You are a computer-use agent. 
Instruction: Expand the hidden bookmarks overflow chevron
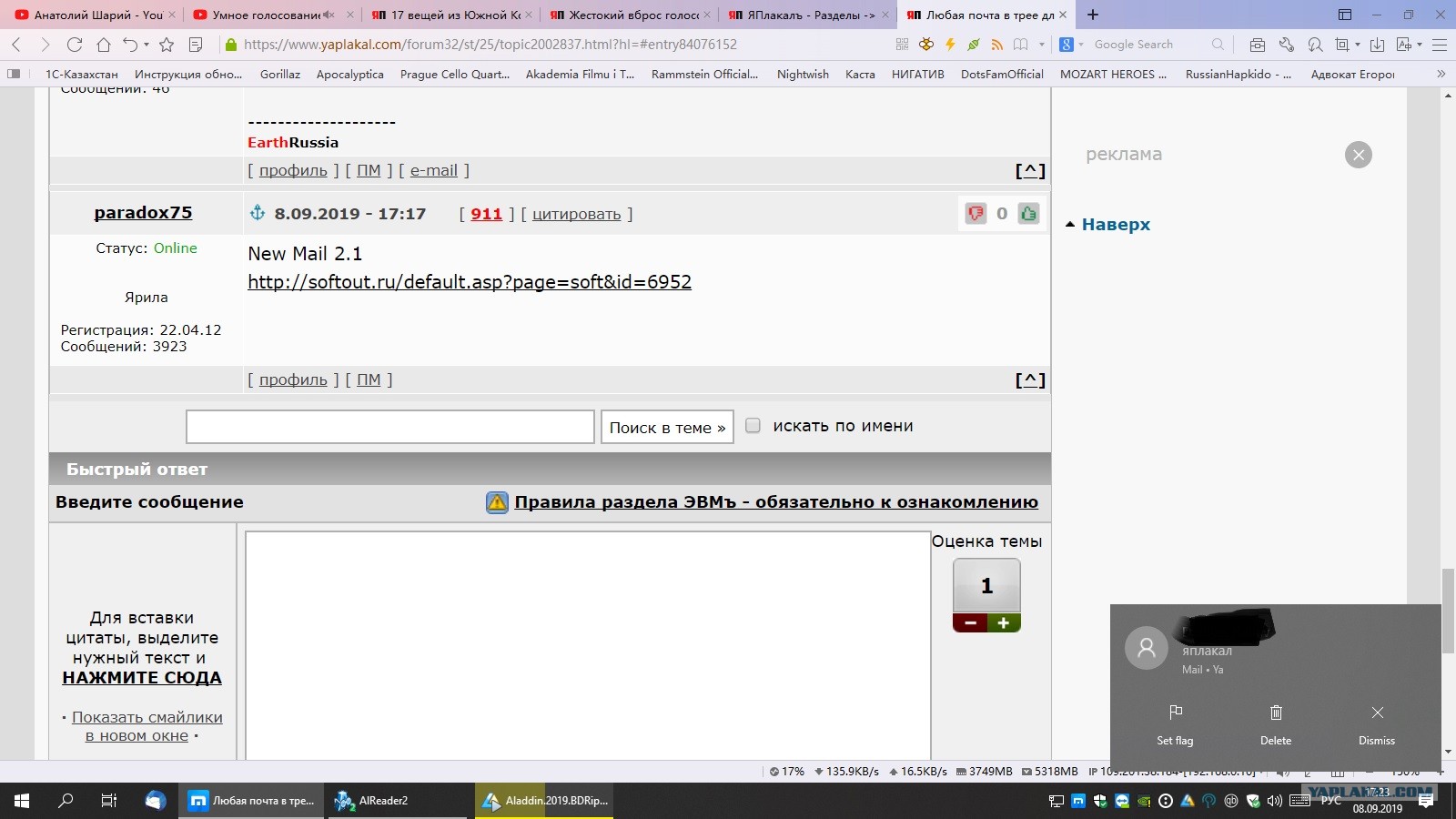1441,74
